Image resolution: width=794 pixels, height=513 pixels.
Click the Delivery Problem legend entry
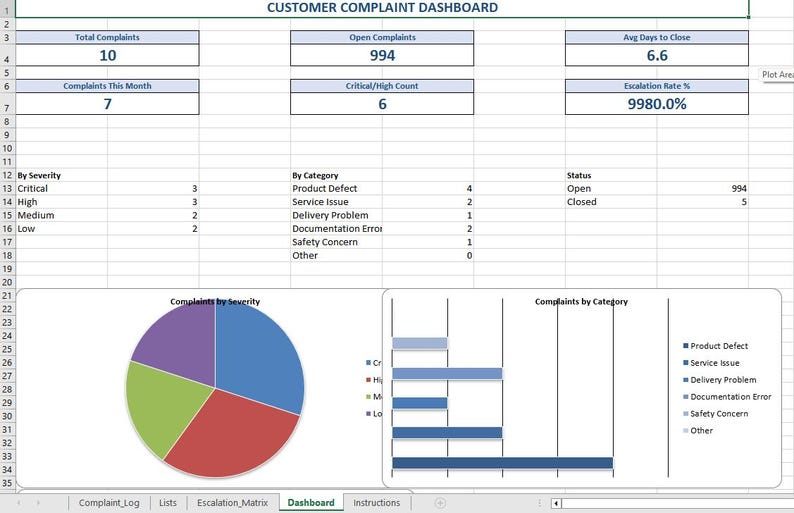point(720,380)
